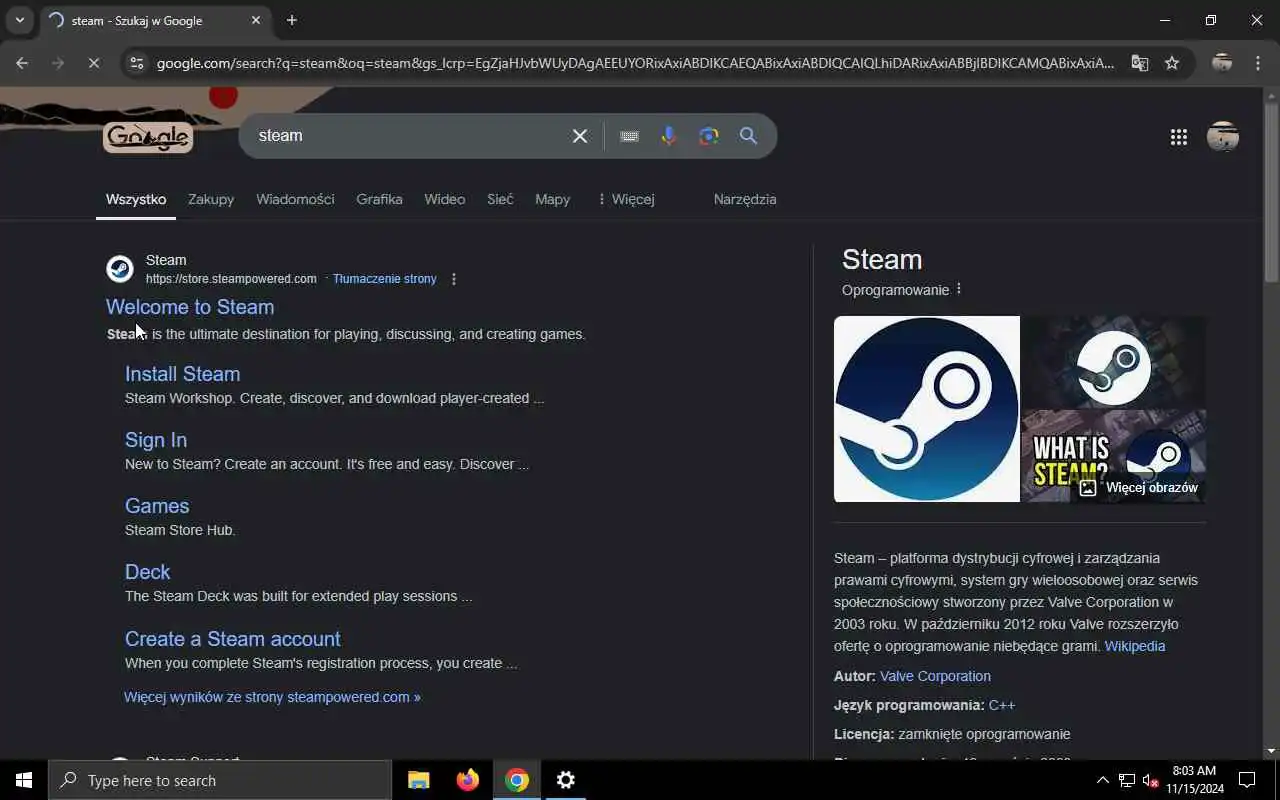
Task: Translate this page icon in address bar
Action: point(1140,63)
